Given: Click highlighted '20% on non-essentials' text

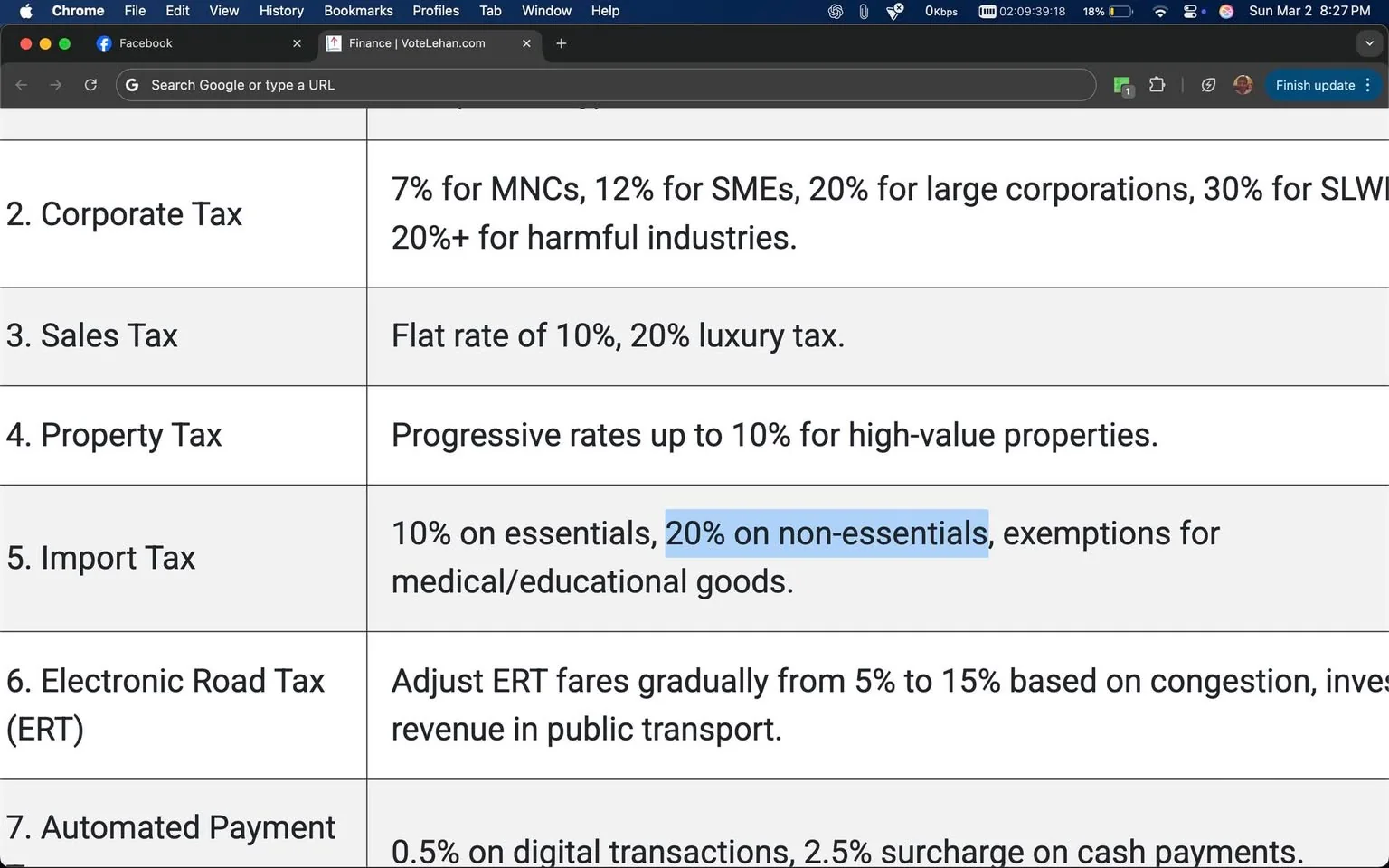Looking at the screenshot, I should [x=827, y=533].
